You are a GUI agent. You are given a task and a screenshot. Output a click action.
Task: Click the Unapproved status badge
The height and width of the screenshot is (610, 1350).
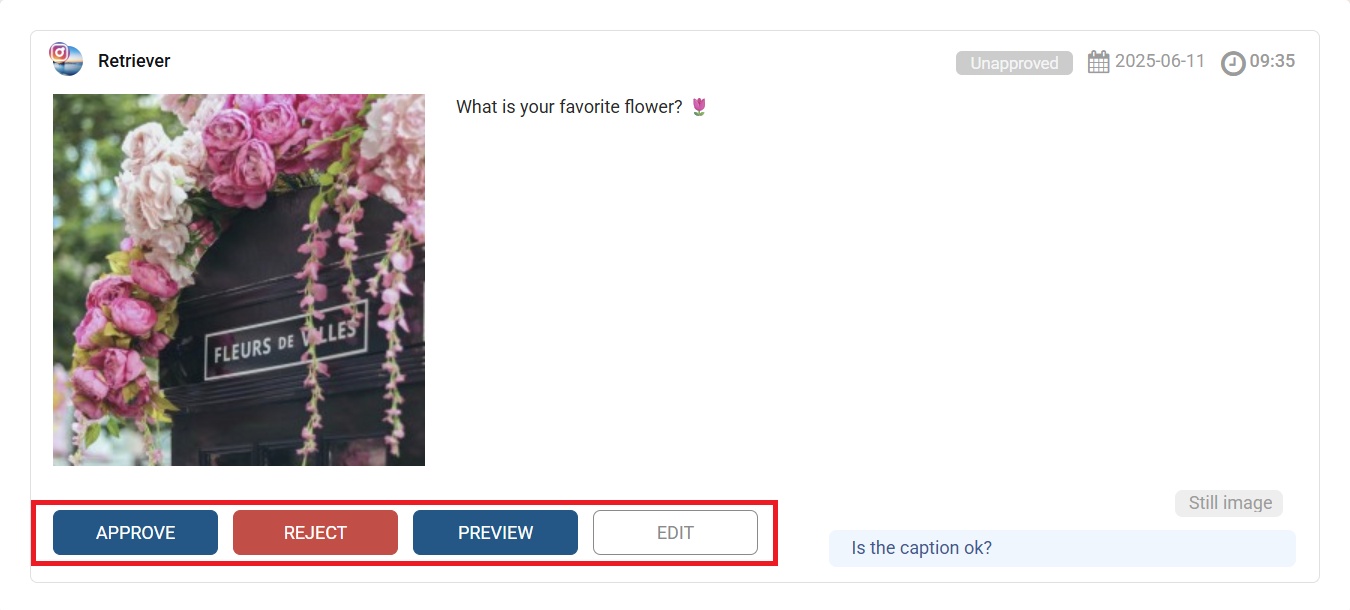[x=1014, y=63]
